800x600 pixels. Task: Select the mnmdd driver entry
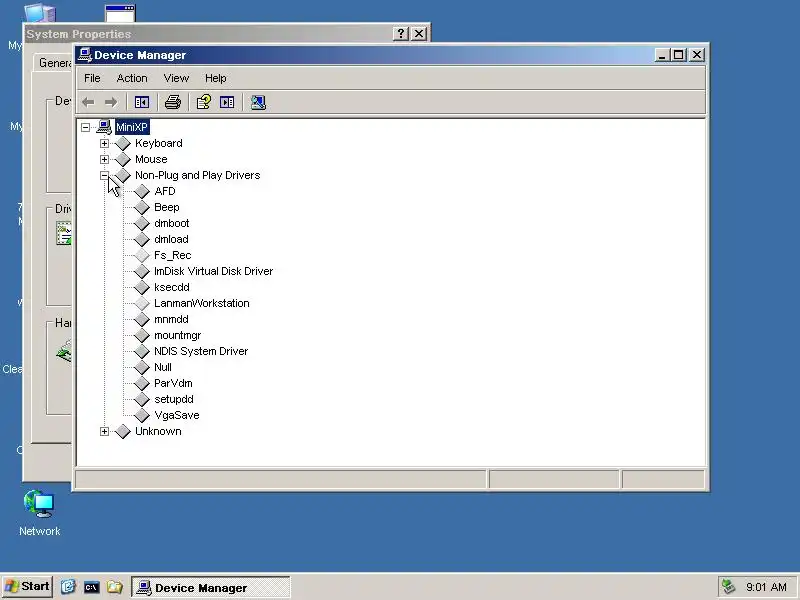pyautogui.click(x=171, y=319)
